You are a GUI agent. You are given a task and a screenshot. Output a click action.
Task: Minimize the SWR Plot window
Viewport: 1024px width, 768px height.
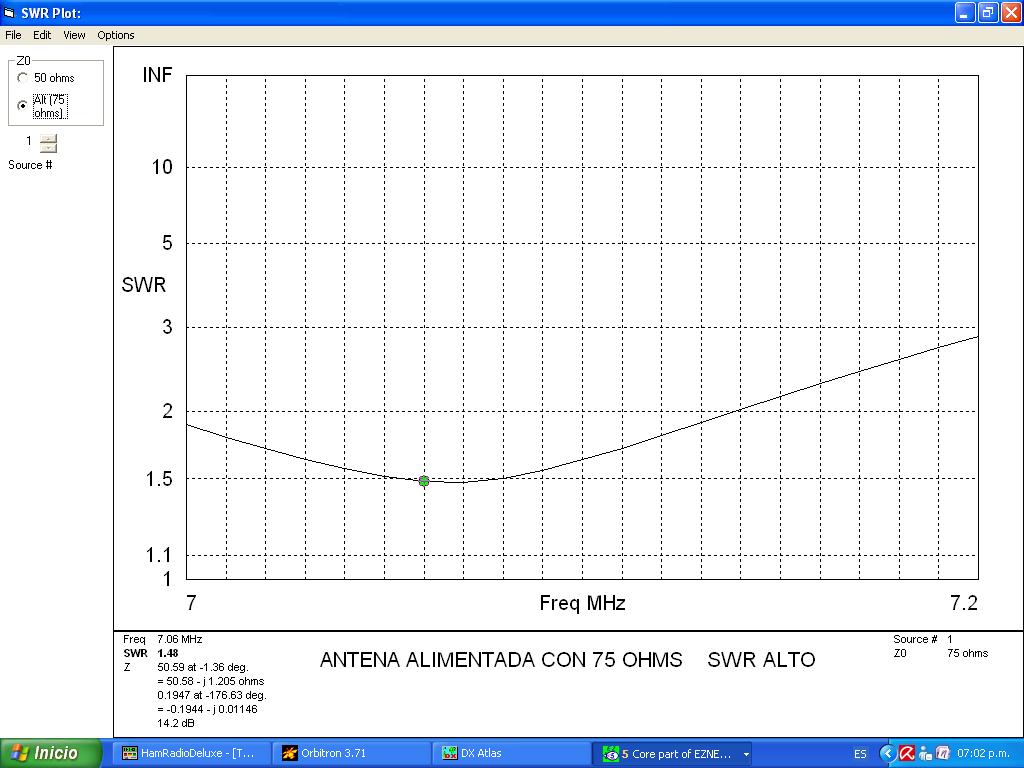[965, 12]
